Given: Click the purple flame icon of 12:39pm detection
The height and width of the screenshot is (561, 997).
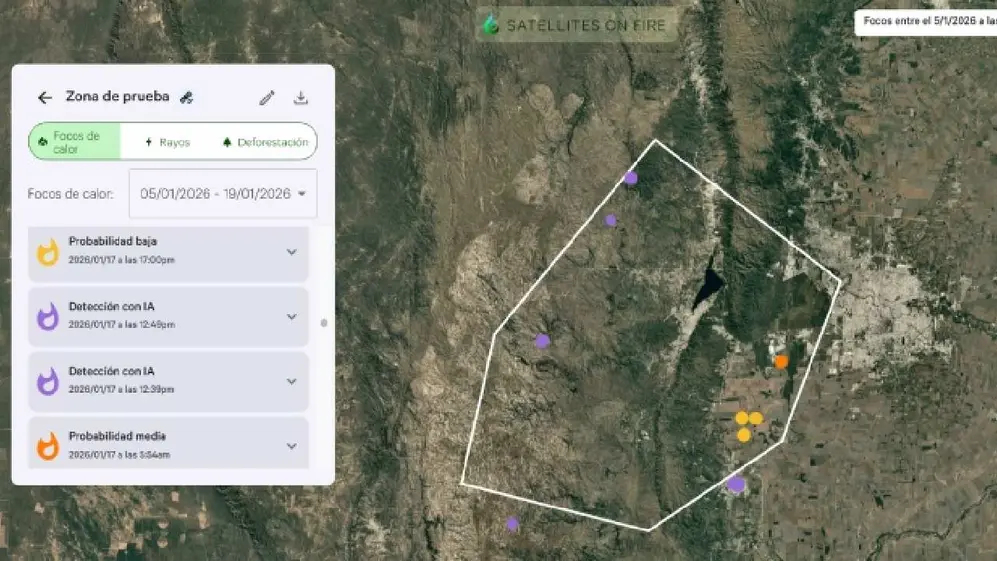Looking at the screenshot, I should point(48,381).
